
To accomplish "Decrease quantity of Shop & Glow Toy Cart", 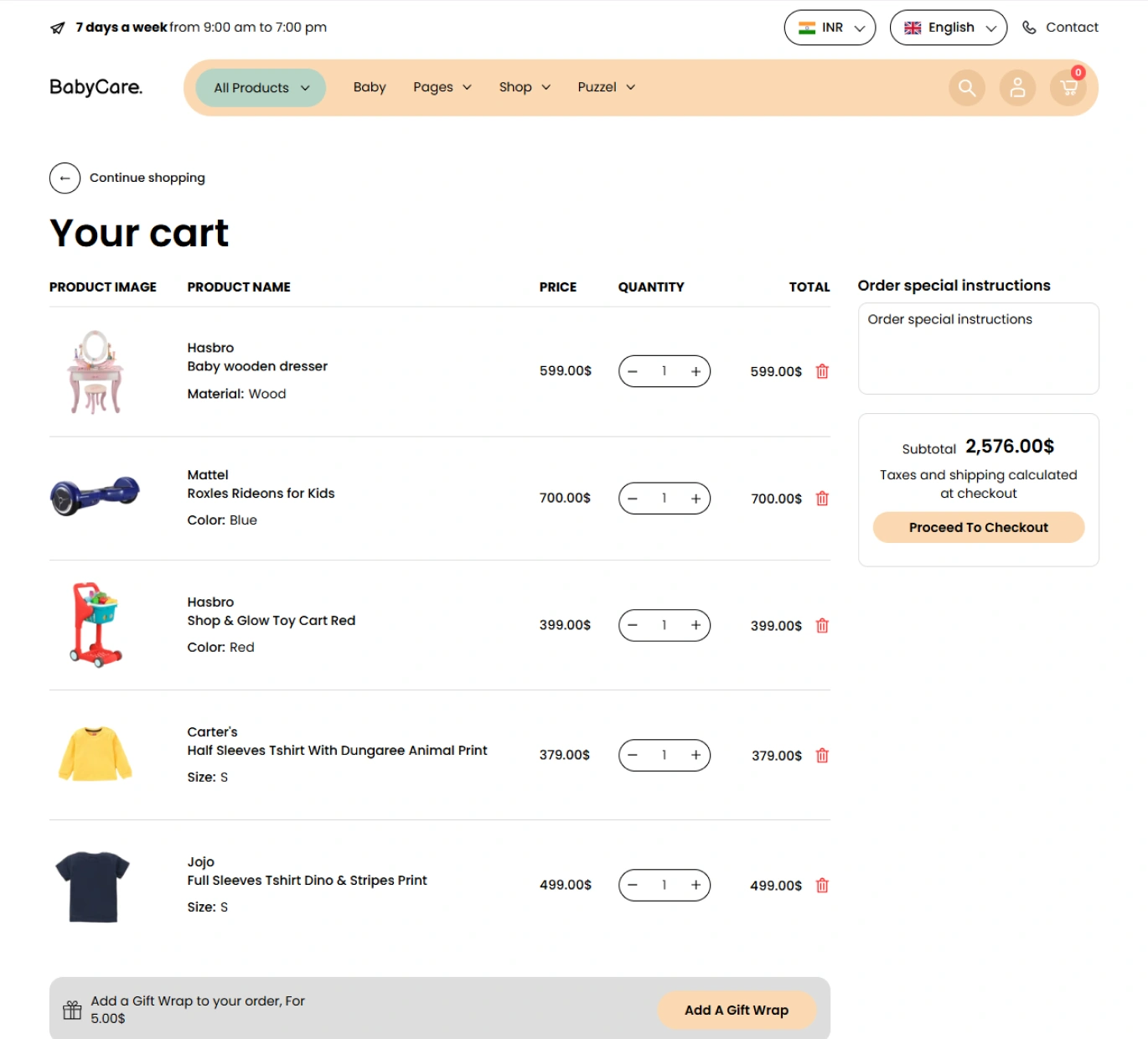I will pyautogui.click(x=633, y=625).
